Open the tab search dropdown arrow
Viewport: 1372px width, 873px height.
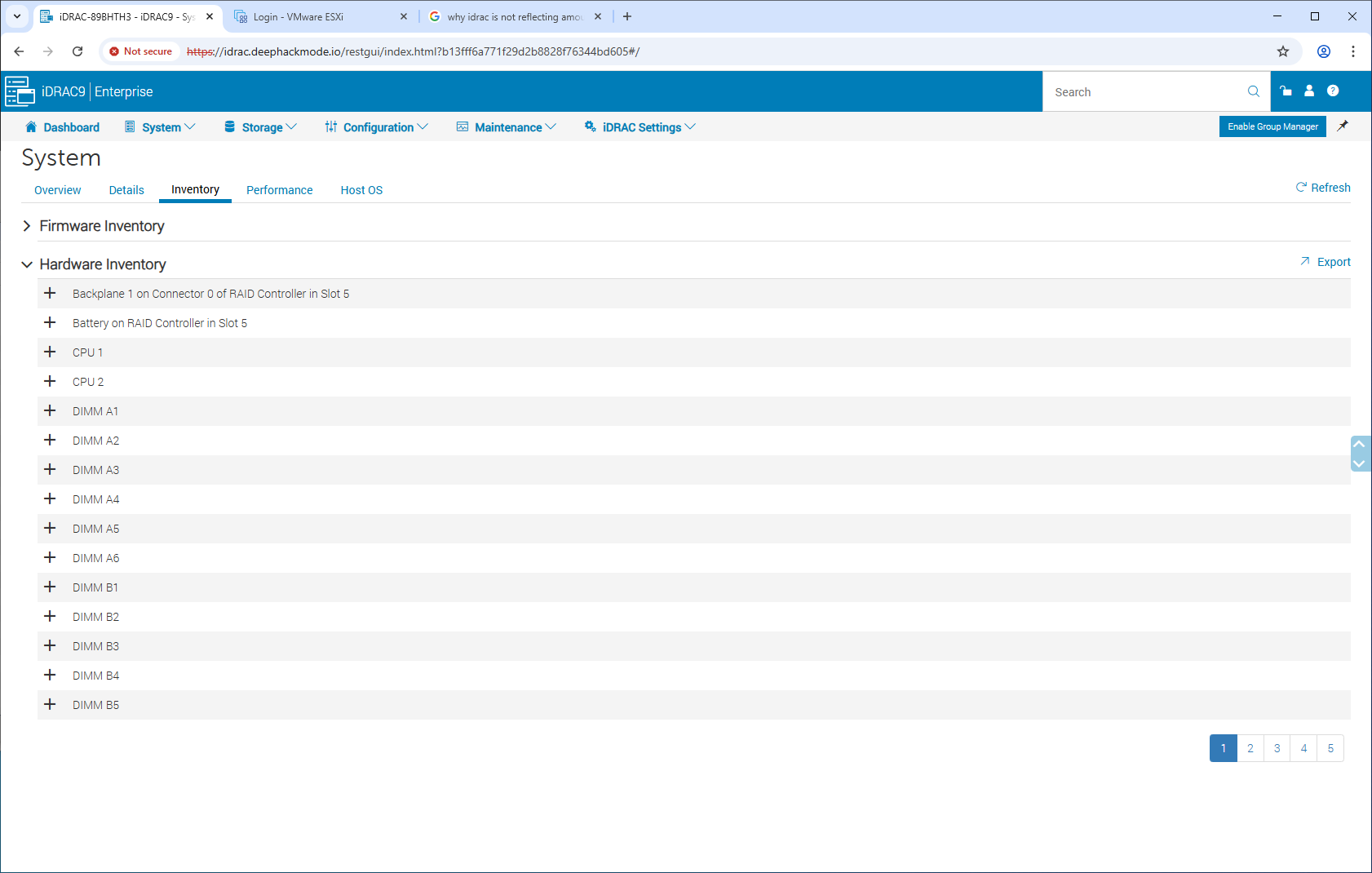tap(17, 16)
